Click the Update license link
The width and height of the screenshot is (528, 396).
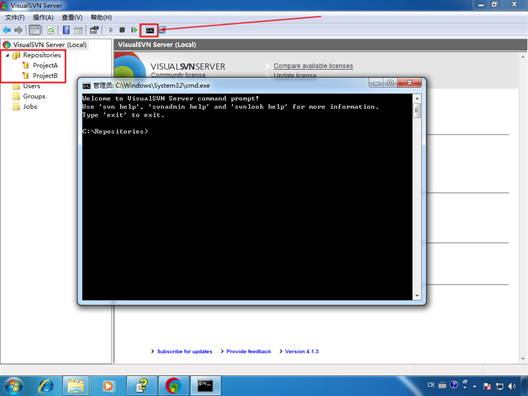coord(295,75)
